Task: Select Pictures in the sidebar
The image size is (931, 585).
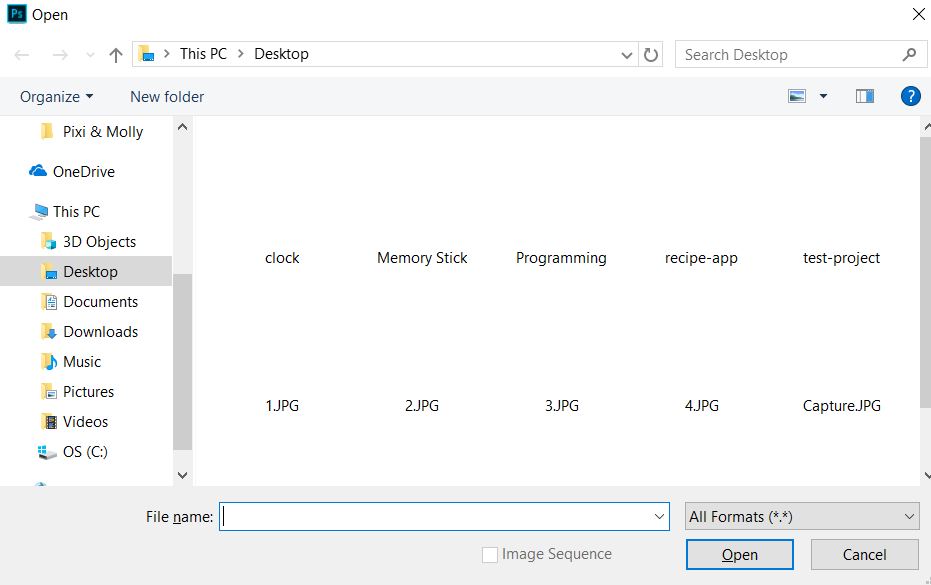Action: (87, 391)
